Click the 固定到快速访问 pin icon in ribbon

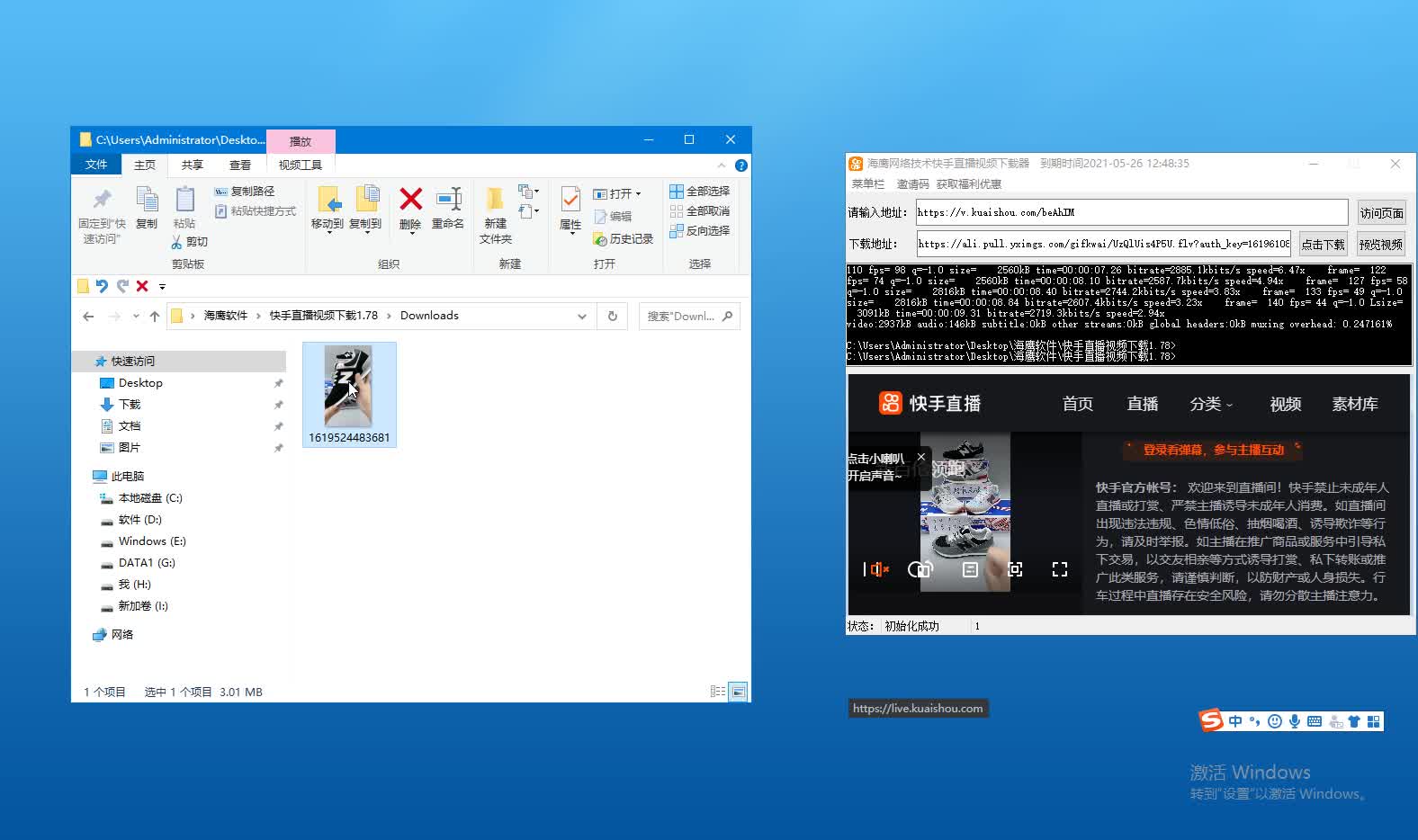click(103, 199)
